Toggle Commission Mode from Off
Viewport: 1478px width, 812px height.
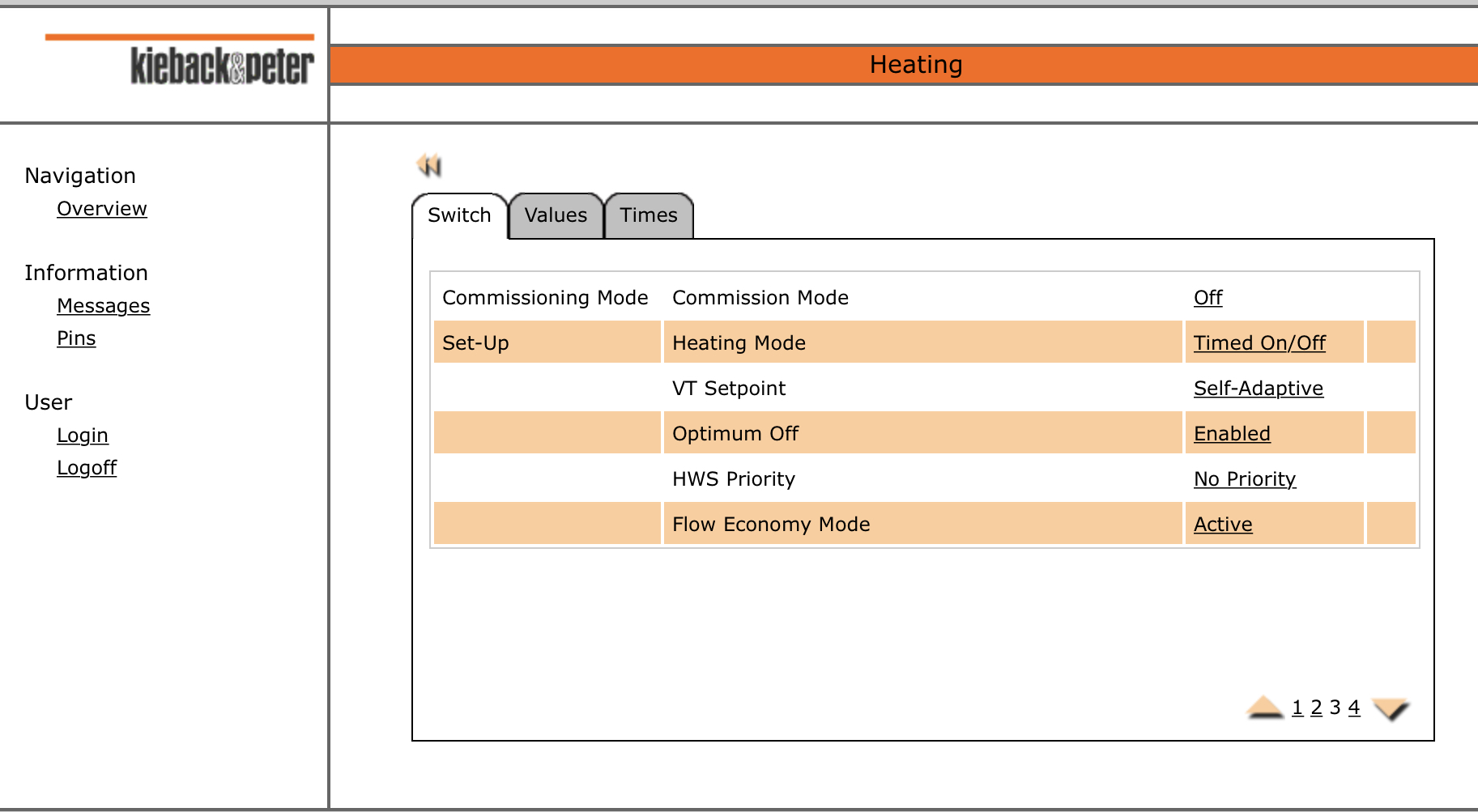coord(1208,297)
